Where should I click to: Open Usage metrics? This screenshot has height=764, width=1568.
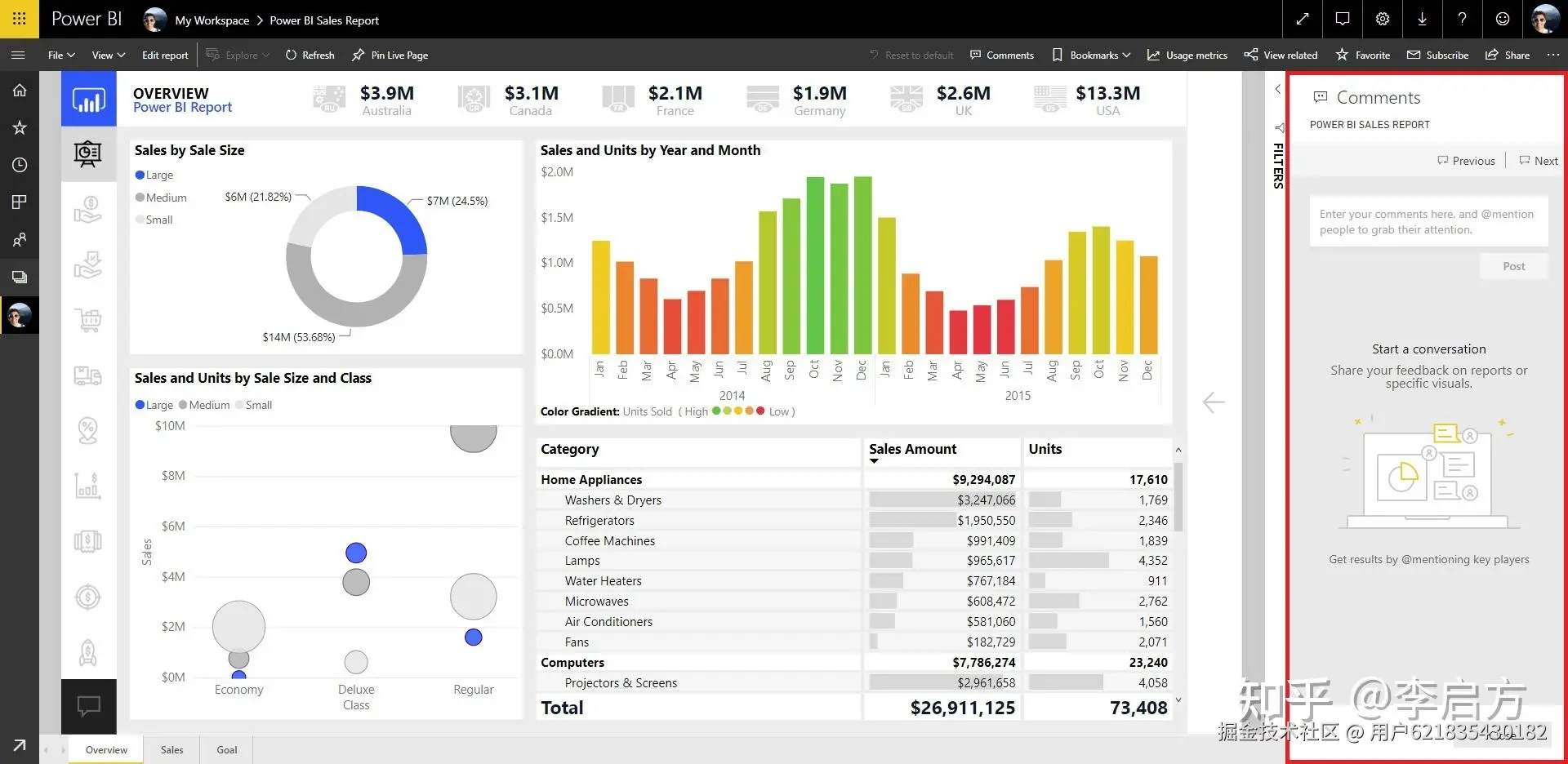pos(1187,55)
